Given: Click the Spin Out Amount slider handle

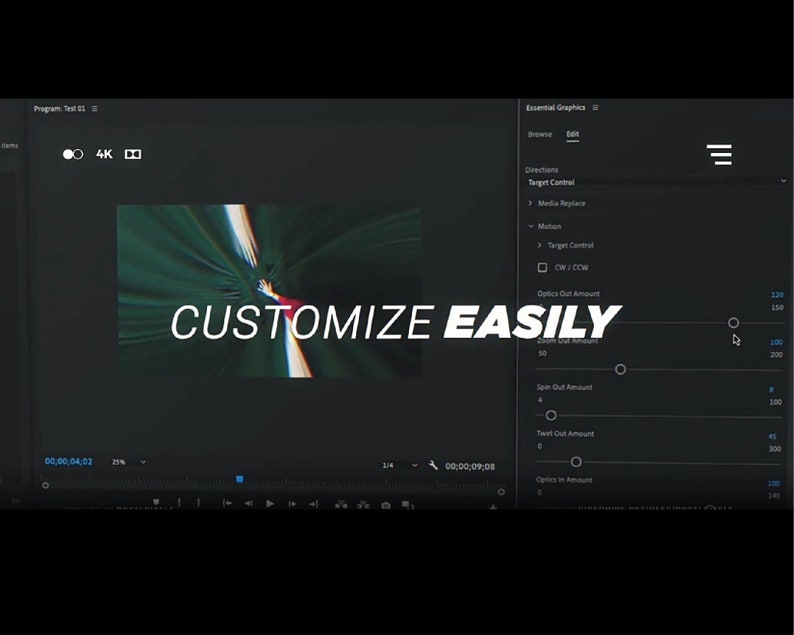Looking at the screenshot, I should point(551,415).
